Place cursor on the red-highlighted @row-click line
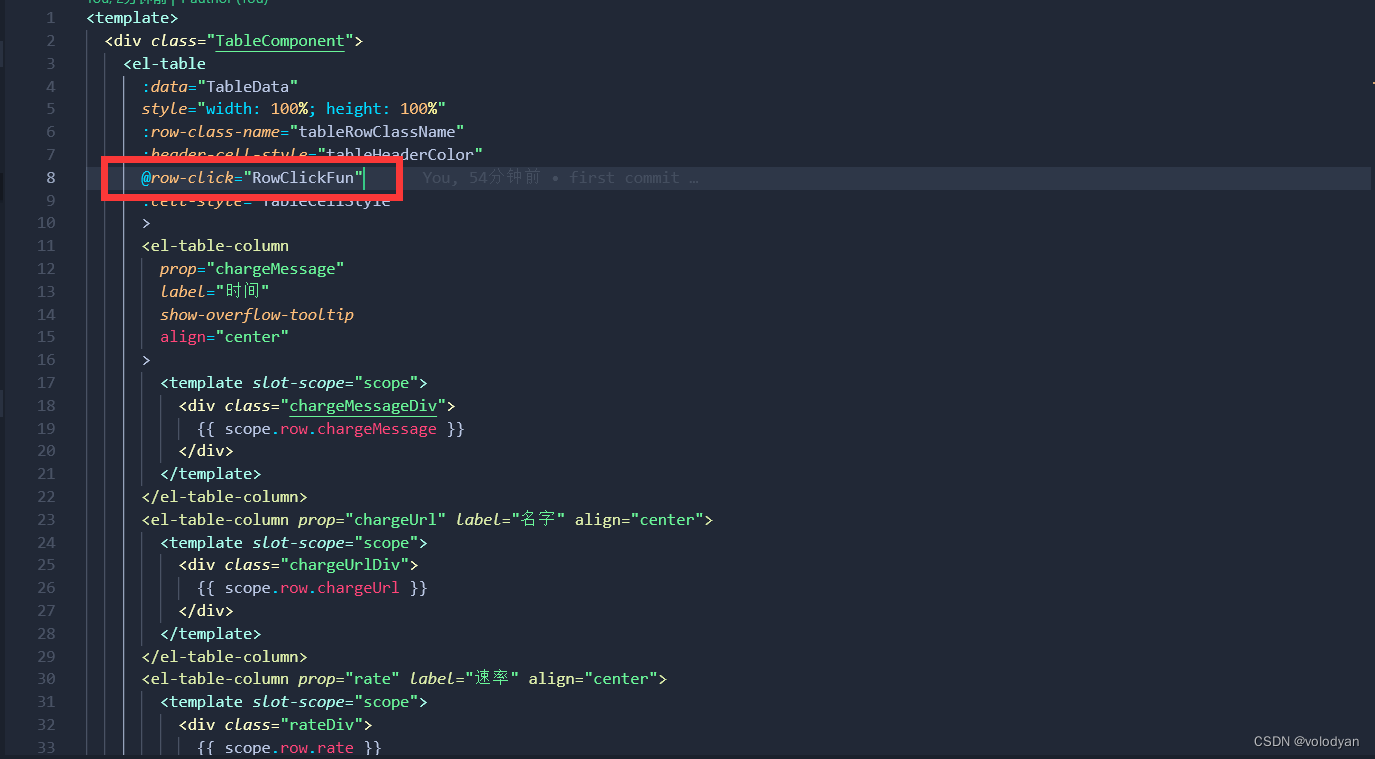Screen dimensions: 1375x759 (x=250, y=177)
